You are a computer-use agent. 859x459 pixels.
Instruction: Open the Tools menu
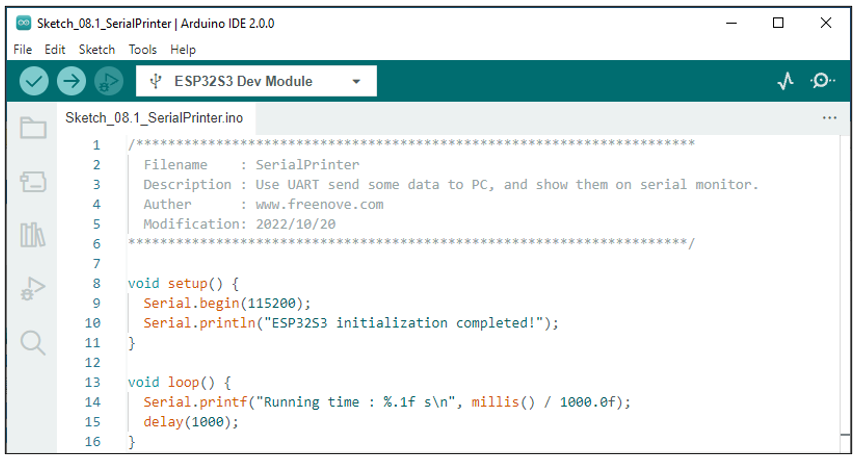[x=142, y=49]
